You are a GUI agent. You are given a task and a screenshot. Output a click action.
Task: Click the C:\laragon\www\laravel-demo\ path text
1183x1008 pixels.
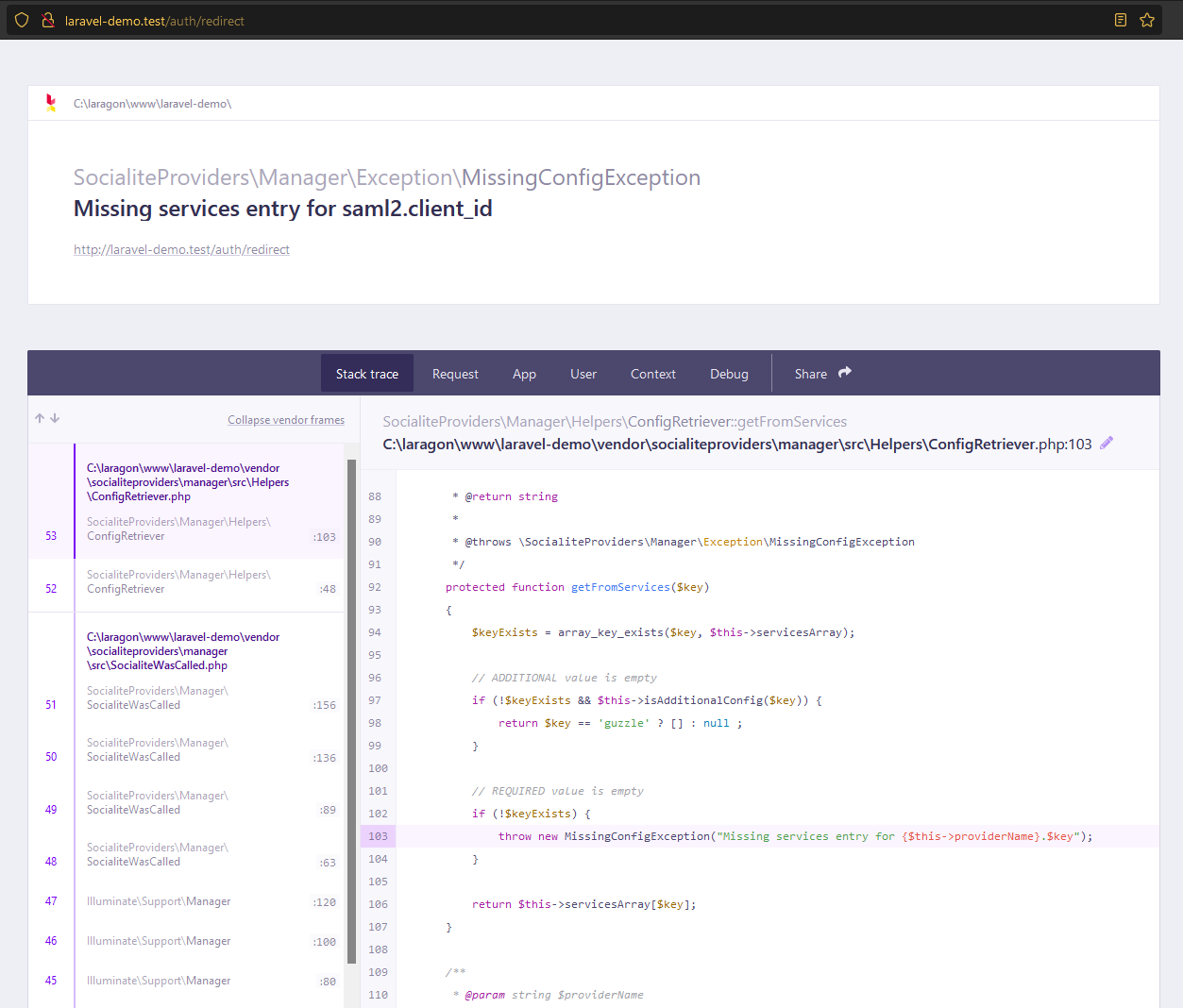(x=152, y=104)
